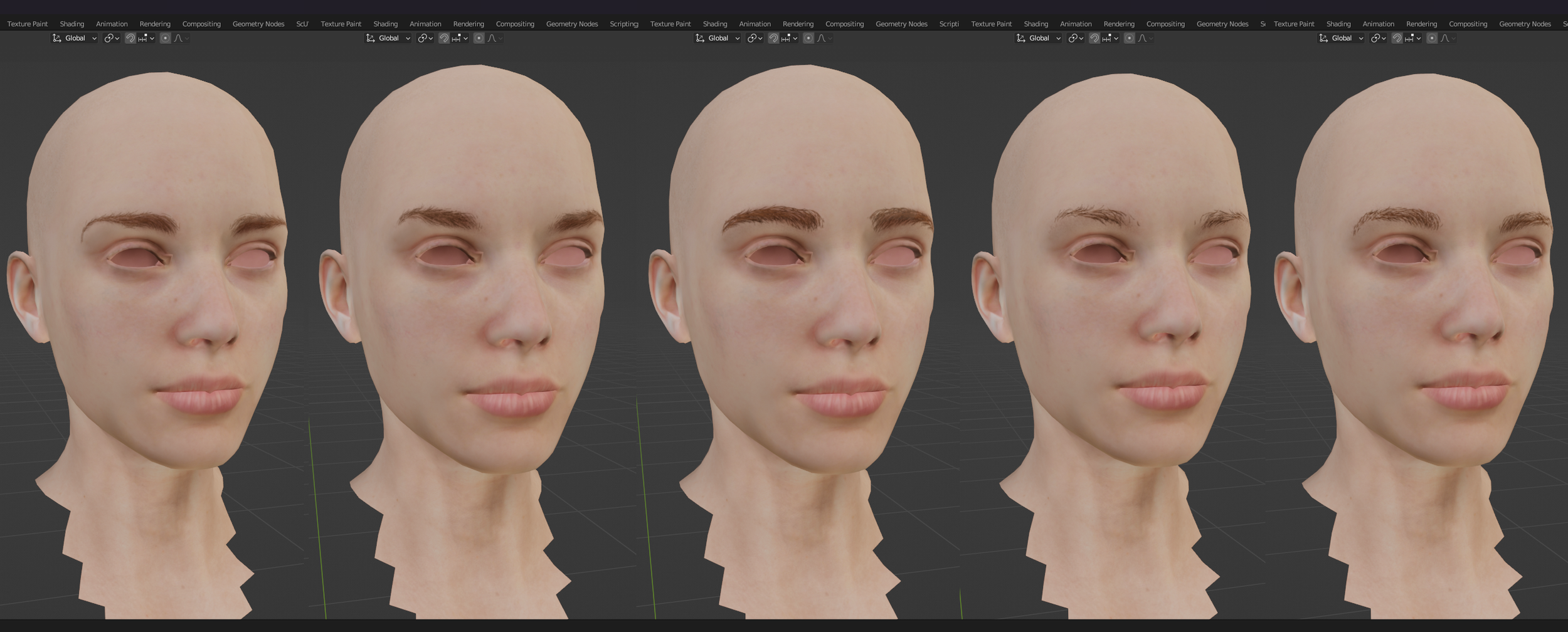Click snap increment icon in fourth viewport header
The image size is (1568, 632).
tap(1107, 38)
